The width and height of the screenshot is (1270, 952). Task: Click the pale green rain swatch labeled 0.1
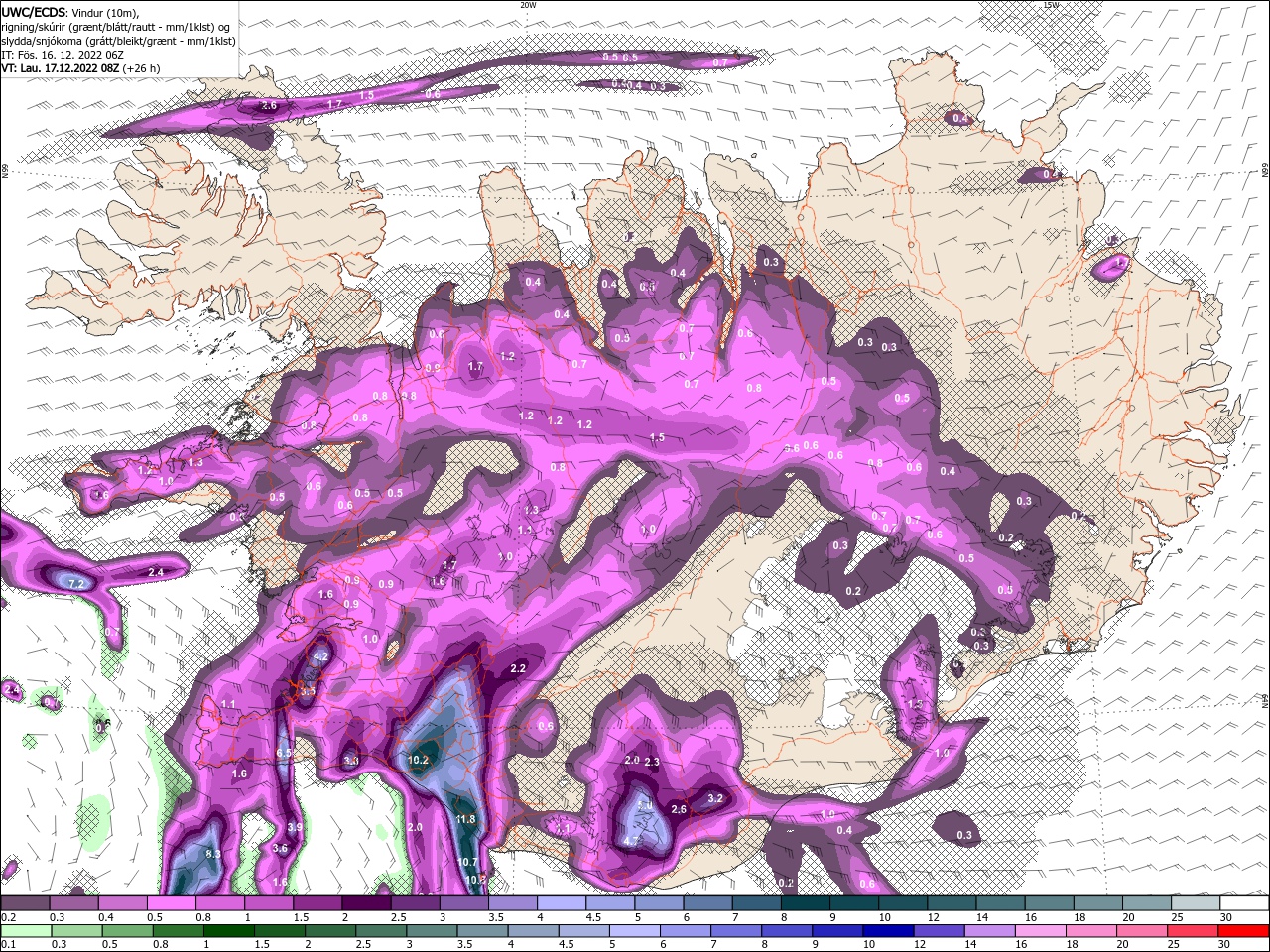[25, 931]
